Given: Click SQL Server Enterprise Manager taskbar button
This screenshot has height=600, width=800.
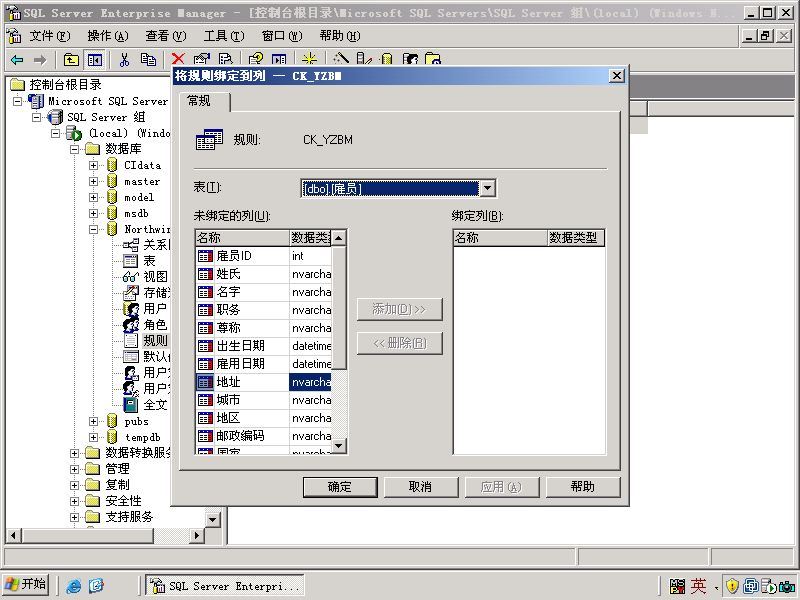Looking at the screenshot, I should pos(226,585).
